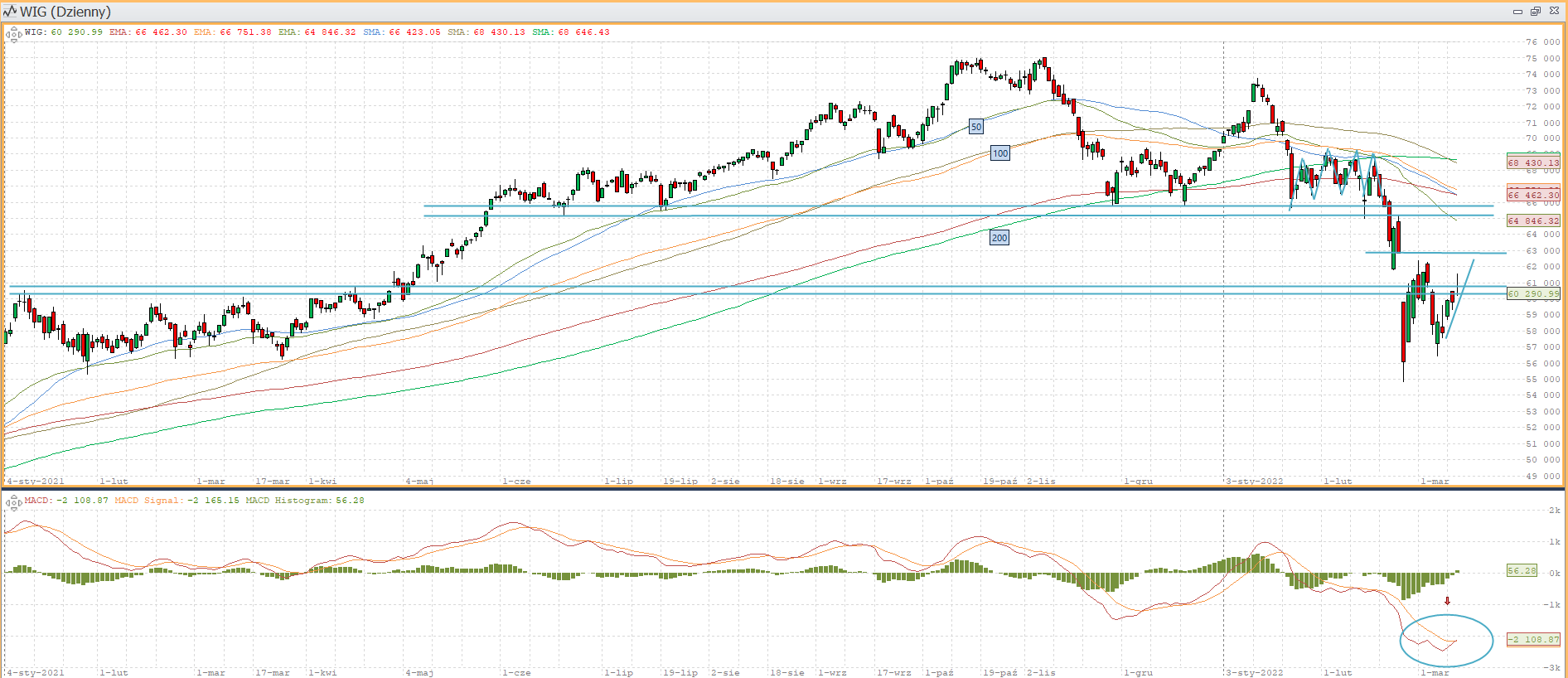
Task: Click the -2 108.87 MACD axis tag
Action: click(x=1533, y=639)
